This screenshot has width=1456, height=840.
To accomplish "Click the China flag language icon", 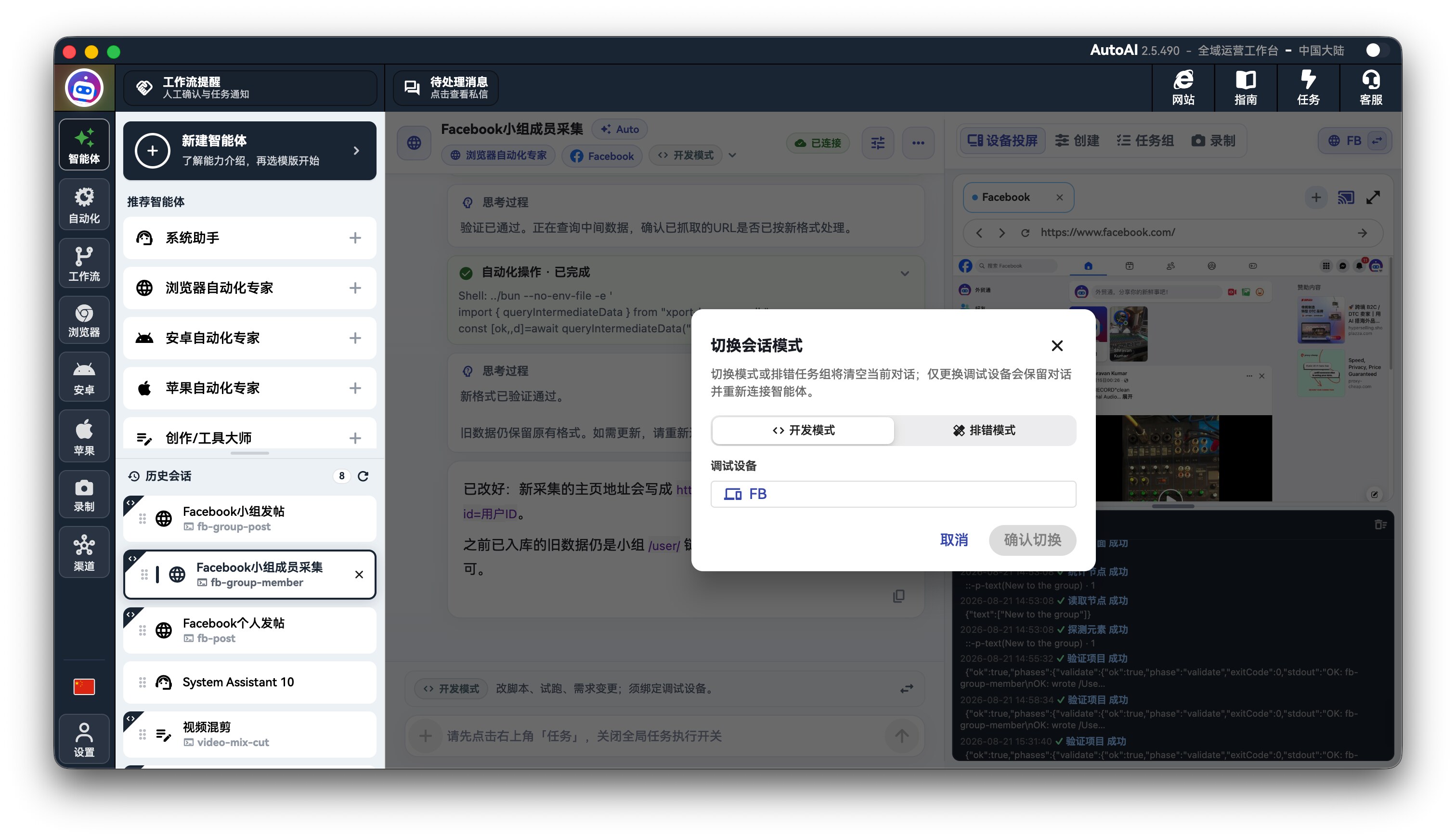I will pos(84,686).
